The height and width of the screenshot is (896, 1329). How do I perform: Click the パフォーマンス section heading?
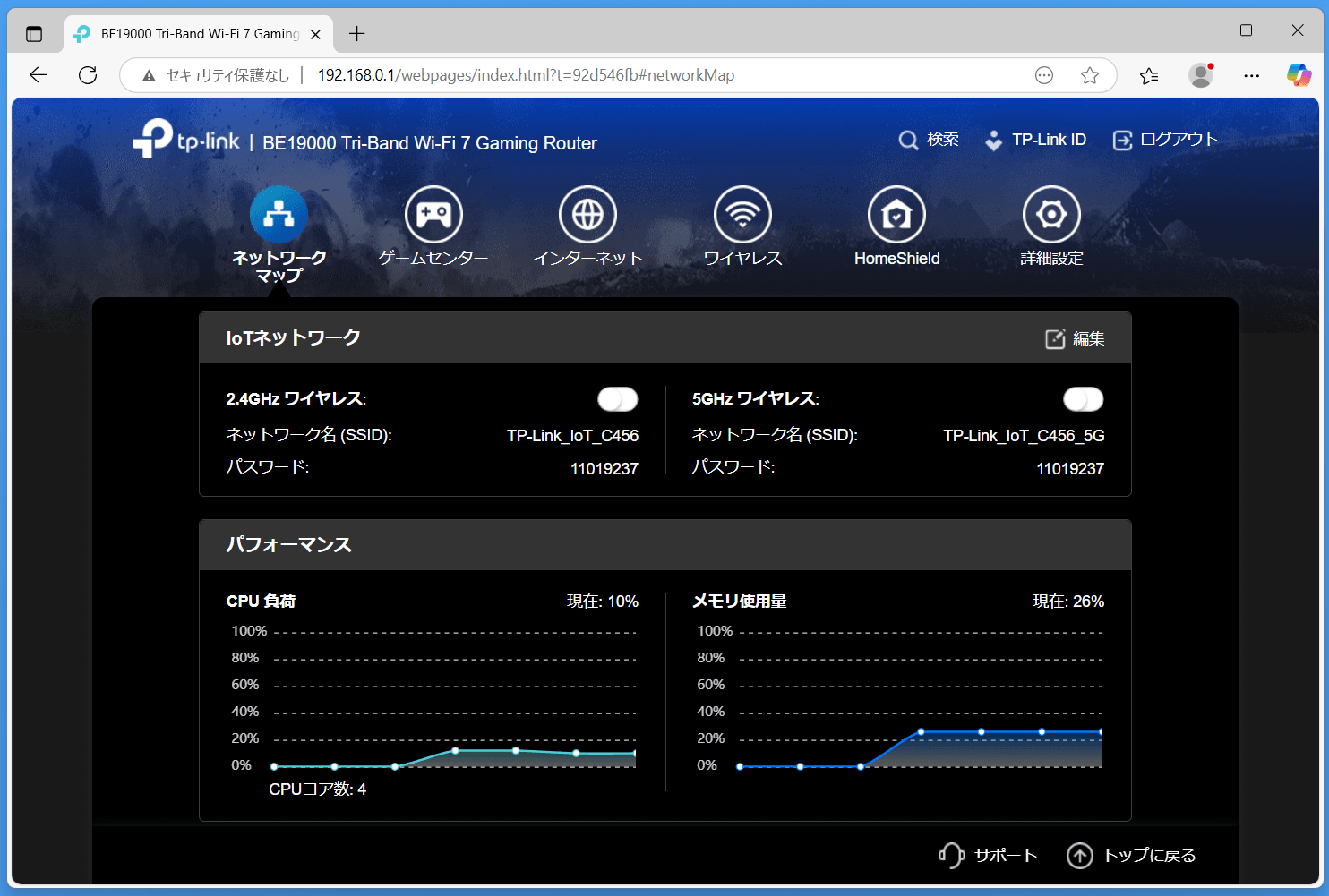pos(288,545)
